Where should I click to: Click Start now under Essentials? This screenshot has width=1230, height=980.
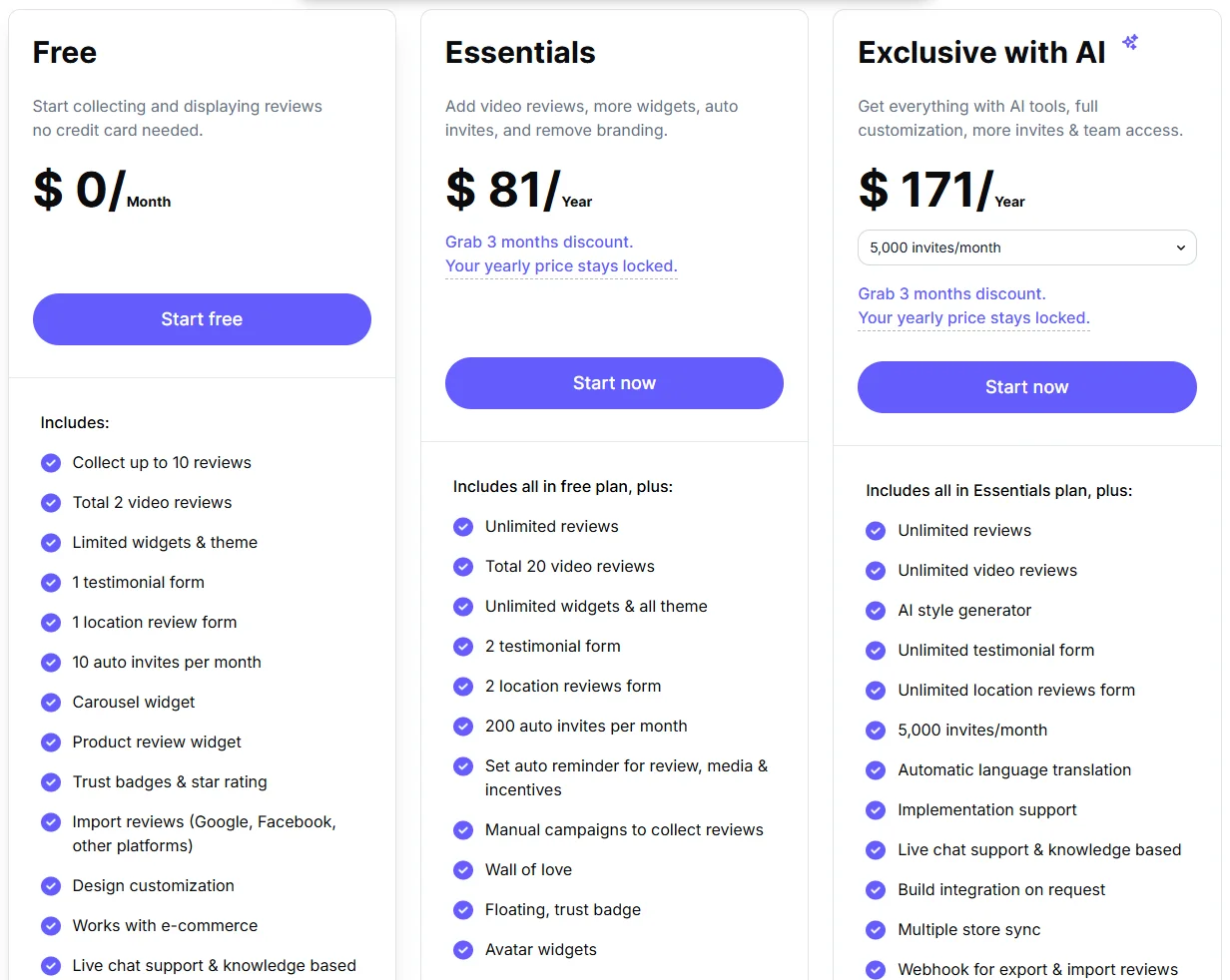[x=614, y=382]
